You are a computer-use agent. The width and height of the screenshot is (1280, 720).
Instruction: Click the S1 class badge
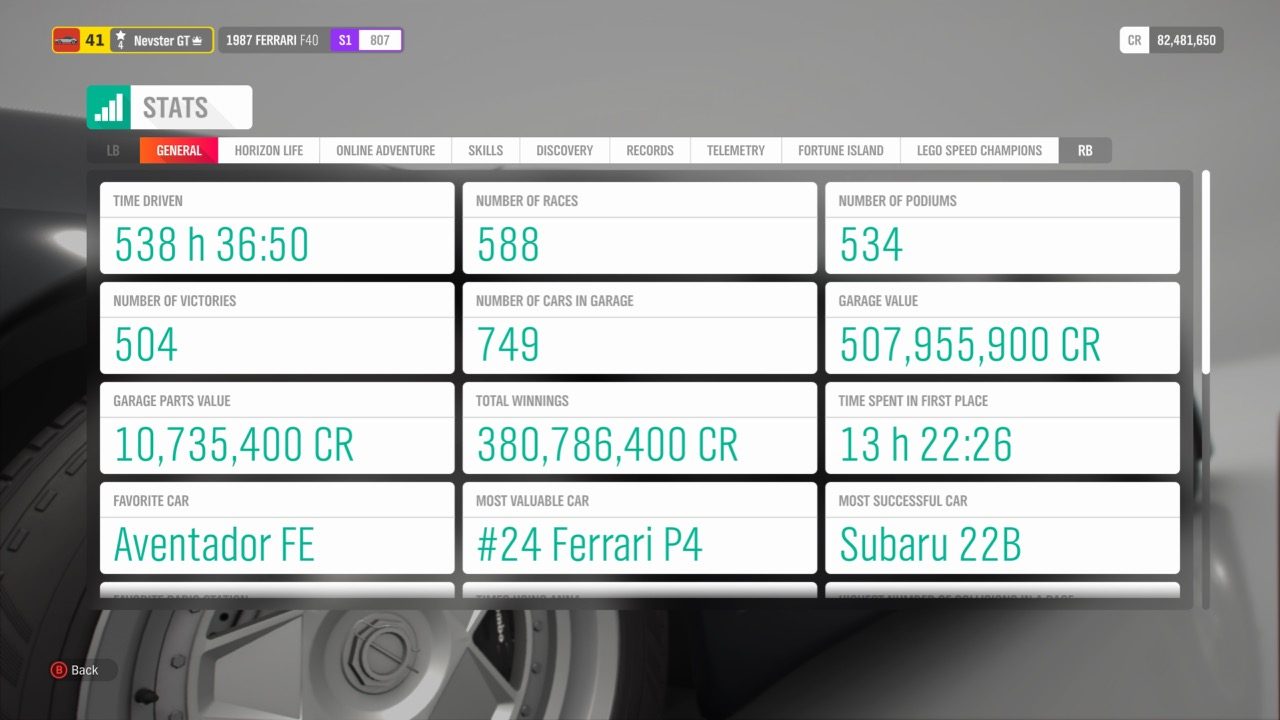pyautogui.click(x=345, y=41)
